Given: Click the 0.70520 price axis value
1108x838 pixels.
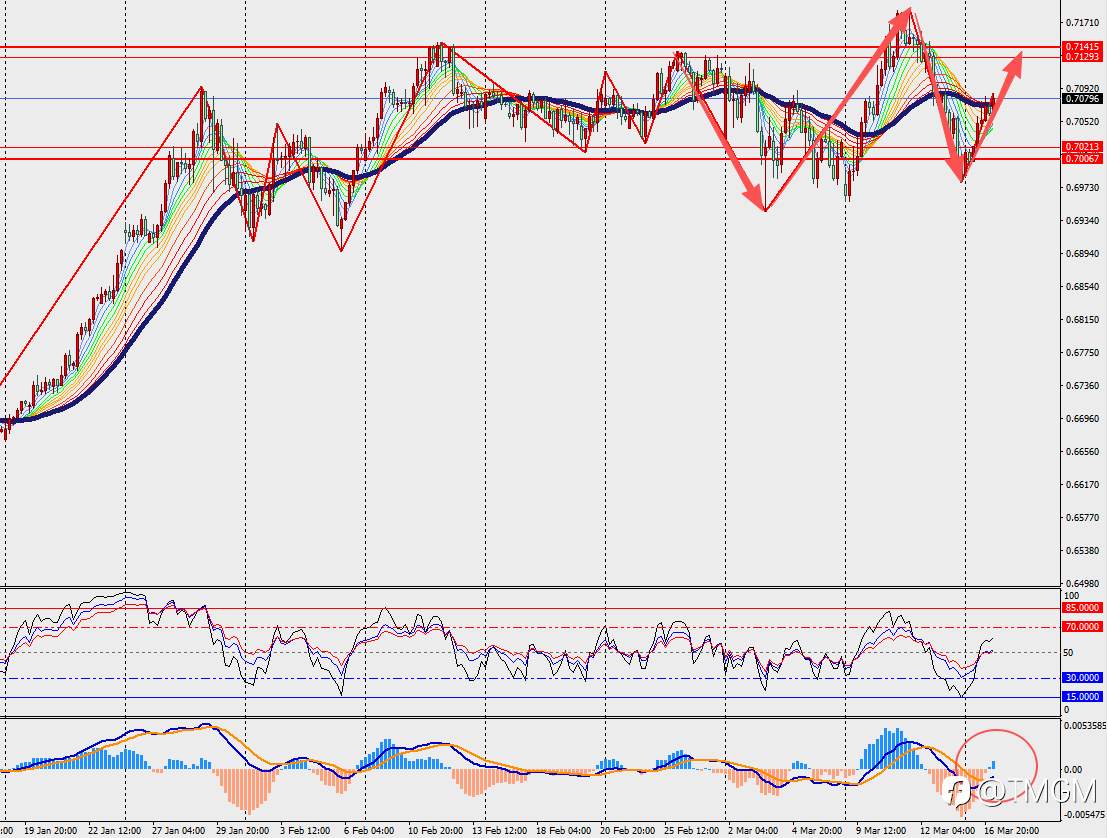Looking at the screenshot, I should coord(1081,122).
